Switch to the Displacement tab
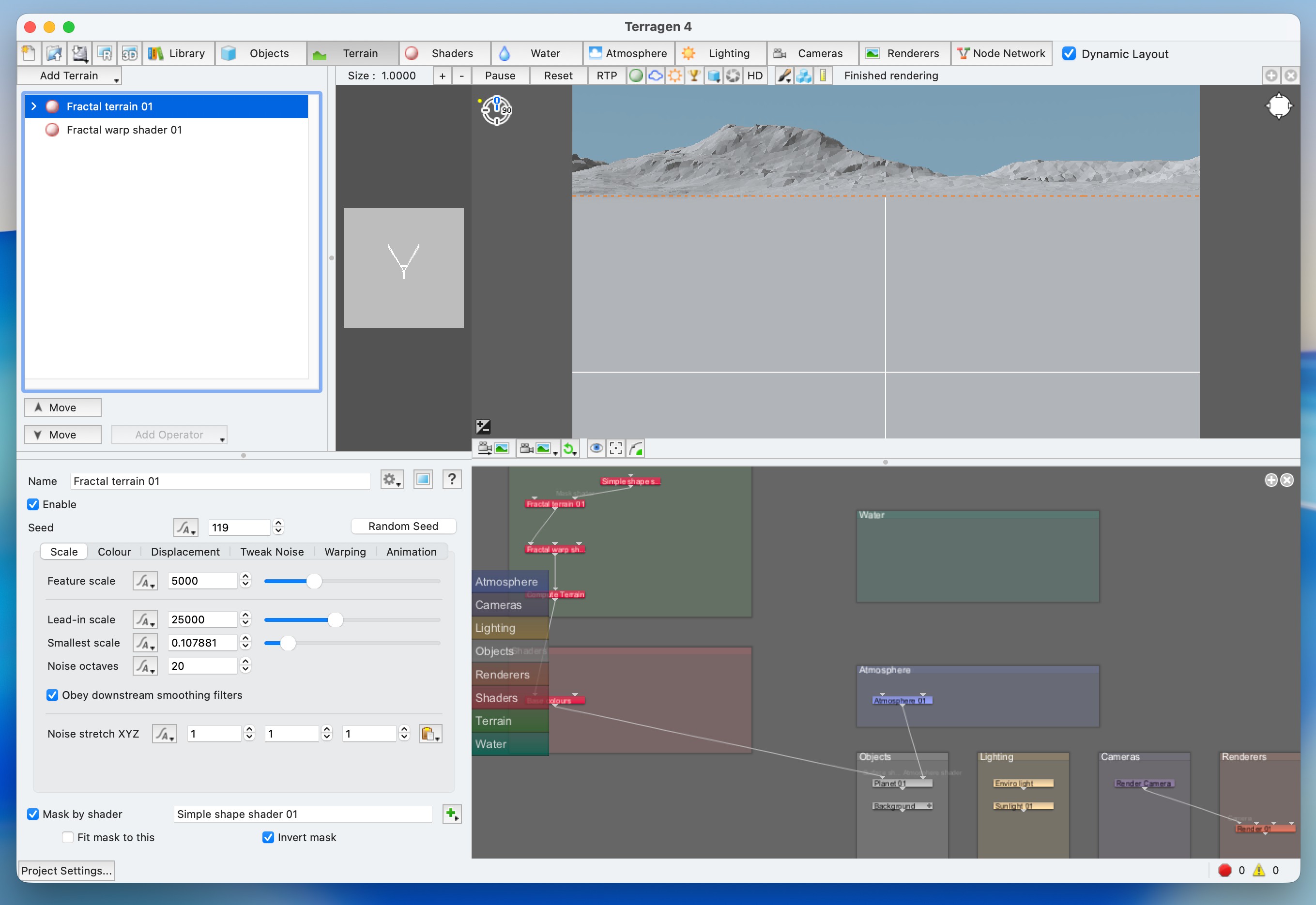Image resolution: width=1316 pixels, height=905 pixels. [x=185, y=552]
